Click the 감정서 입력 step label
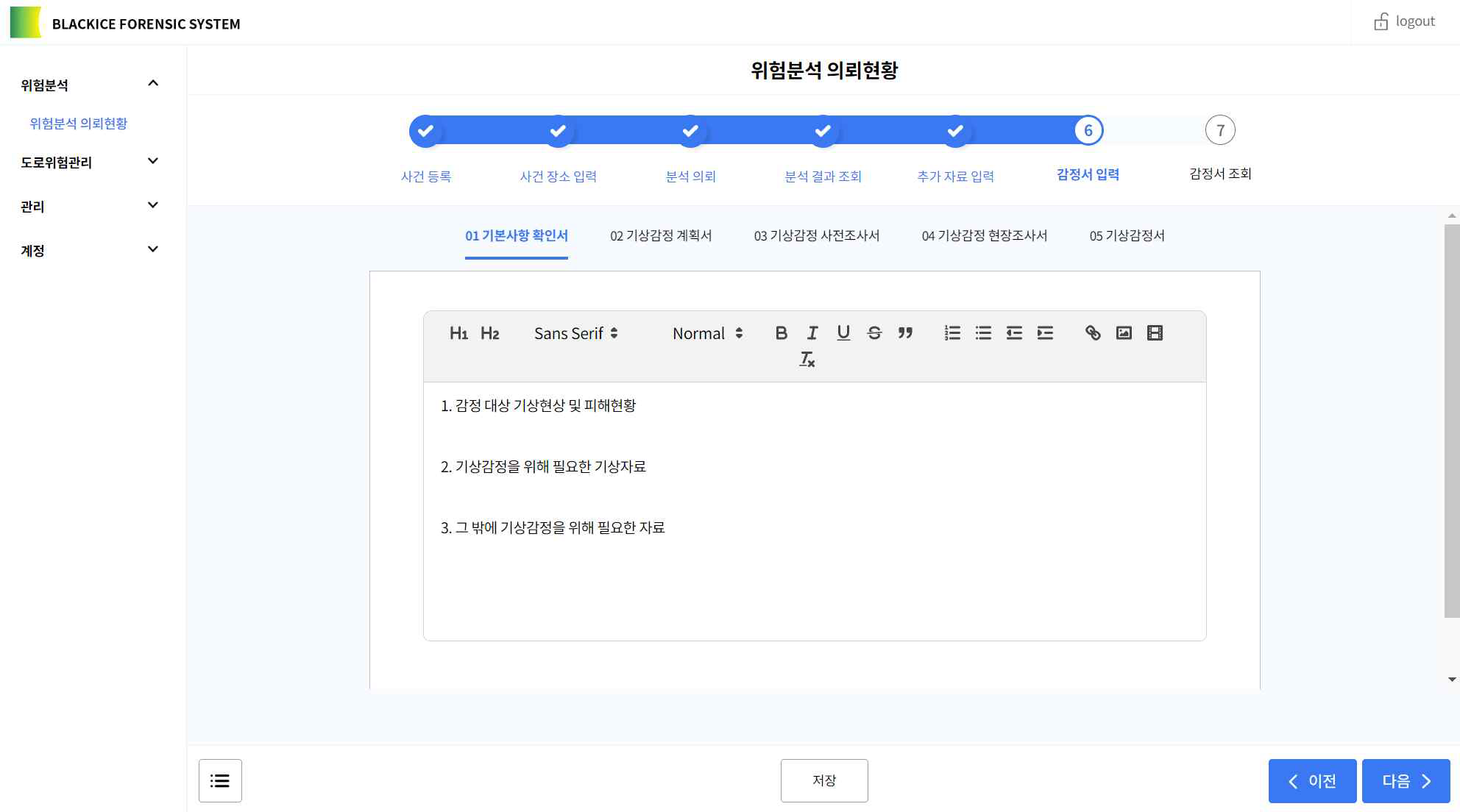 [x=1088, y=174]
